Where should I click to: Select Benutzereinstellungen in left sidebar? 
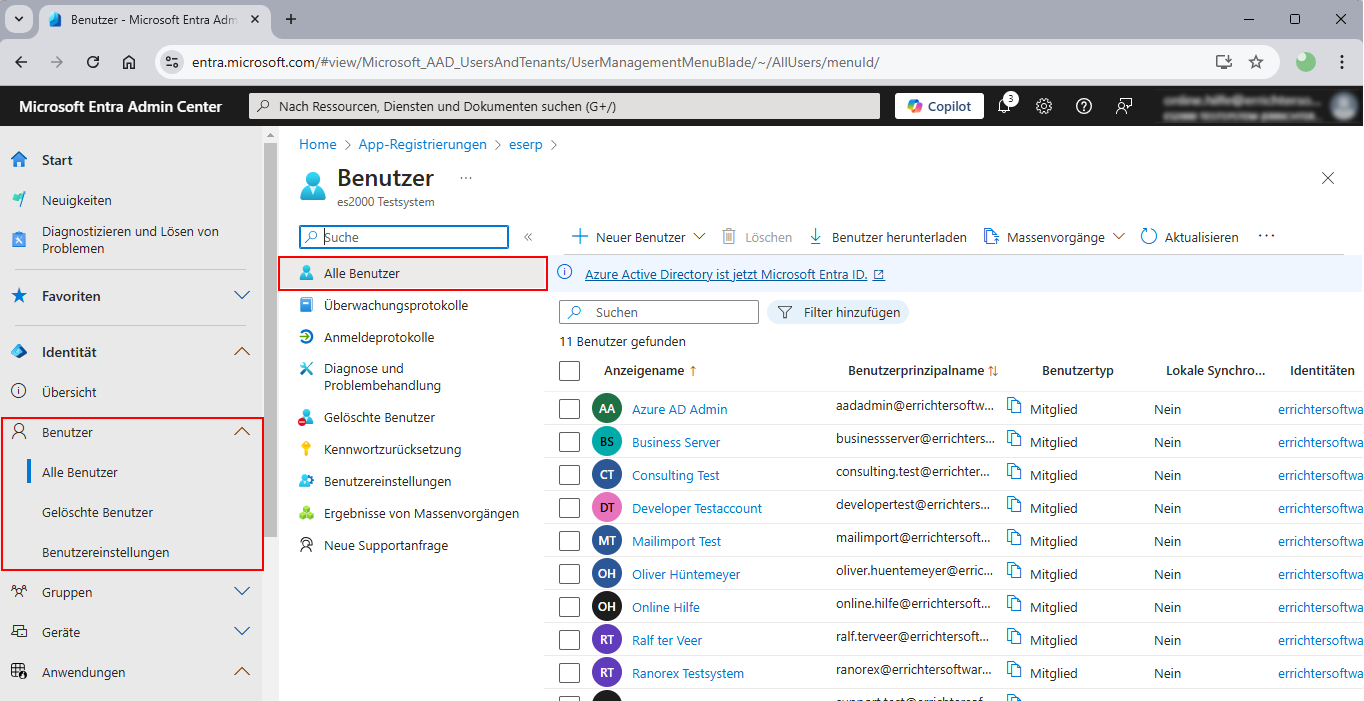click(x=106, y=552)
